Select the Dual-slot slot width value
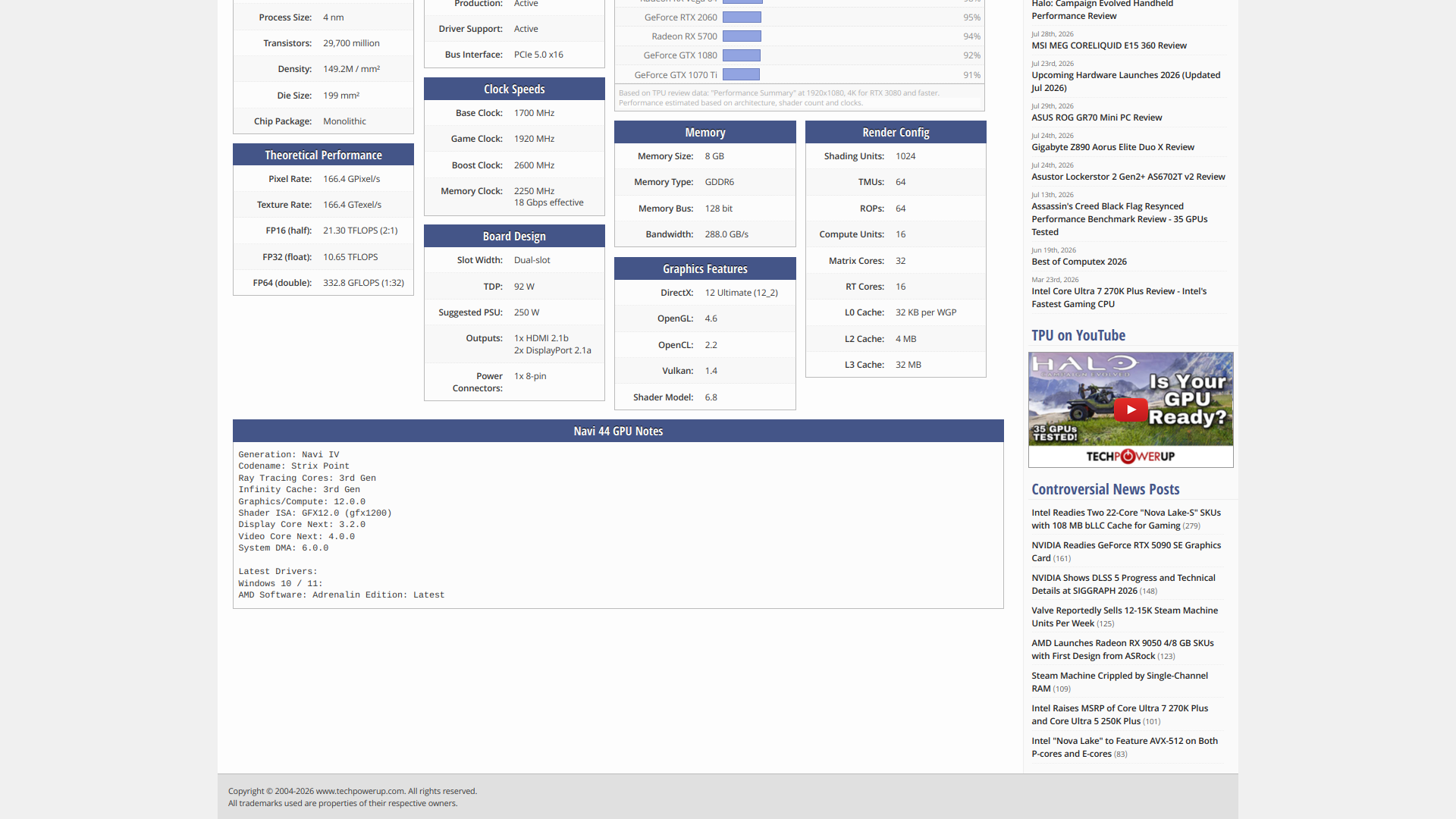This screenshot has height=819, width=1456. click(x=532, y=260)
